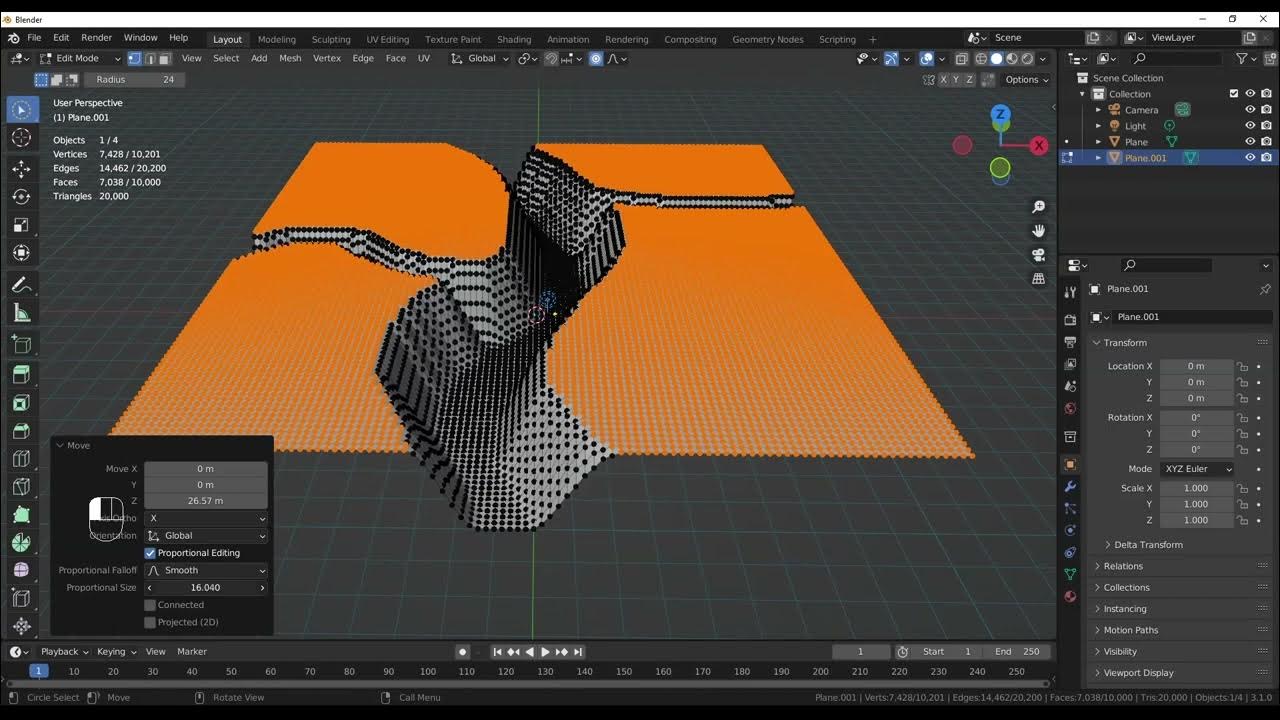Activate the Rotate tool
This screenshot has height=720, width=1280.
pos(21,197)
